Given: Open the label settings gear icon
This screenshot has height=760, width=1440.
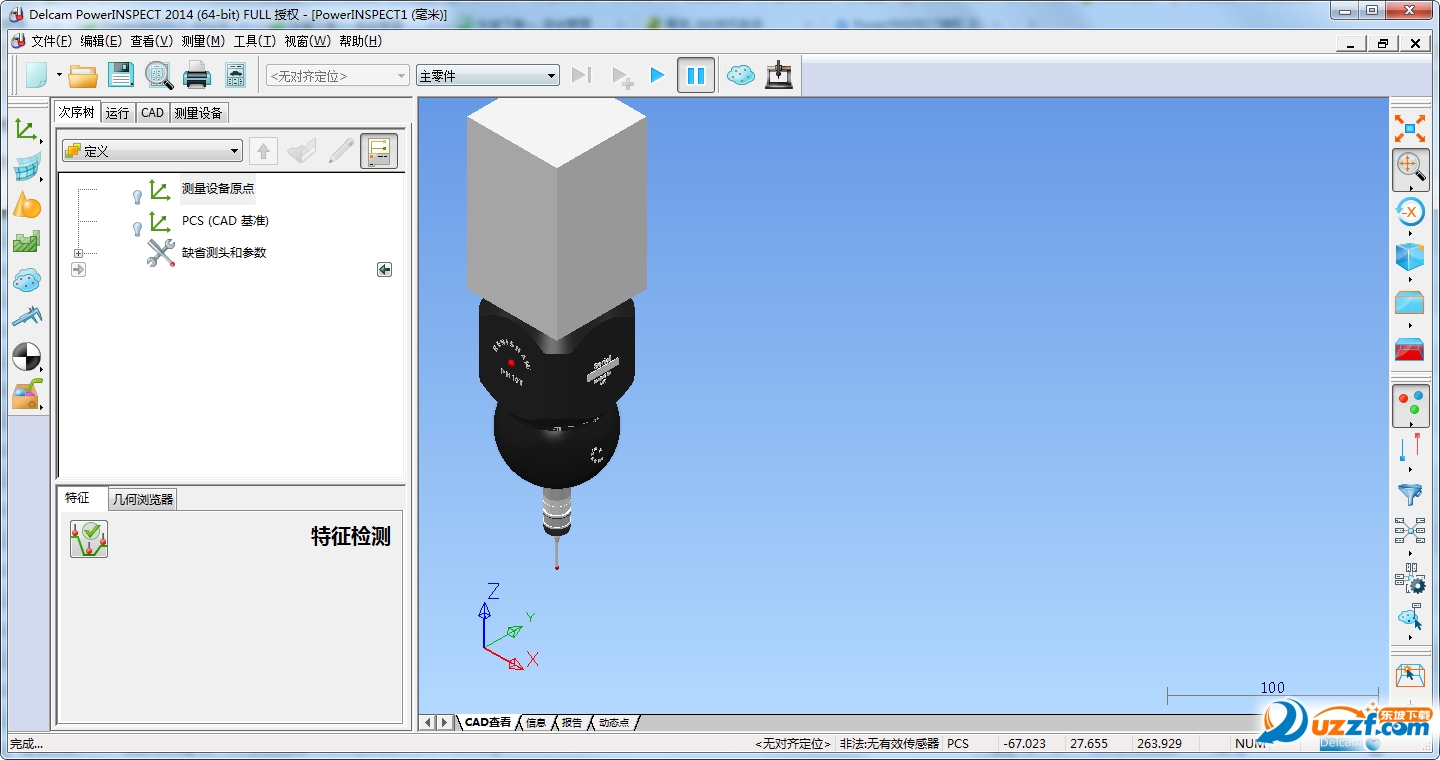Looking at the screenshot, I should tap(1410, 578).
